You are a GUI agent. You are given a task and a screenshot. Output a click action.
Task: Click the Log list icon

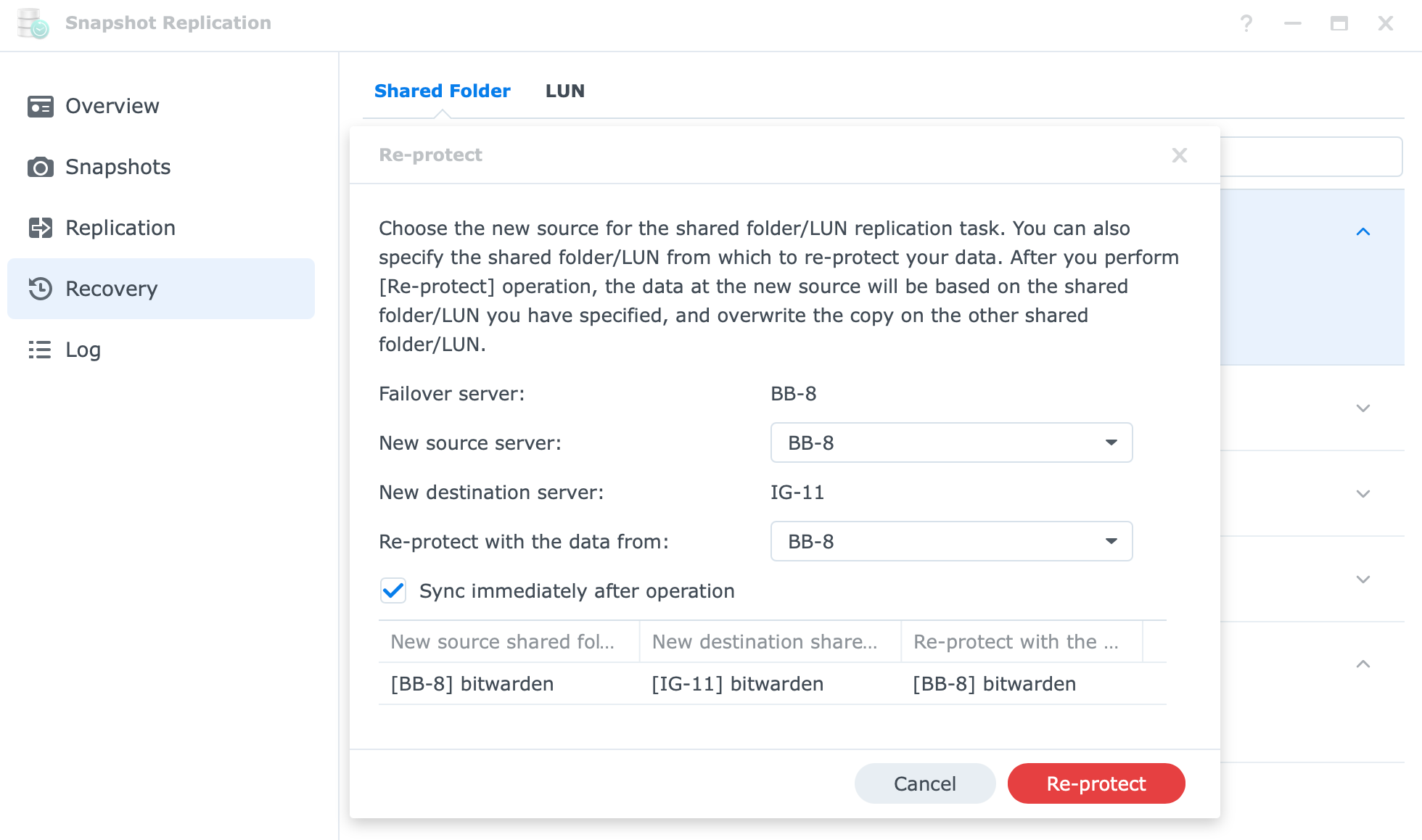pyautogui.click(x=41, y=350)
